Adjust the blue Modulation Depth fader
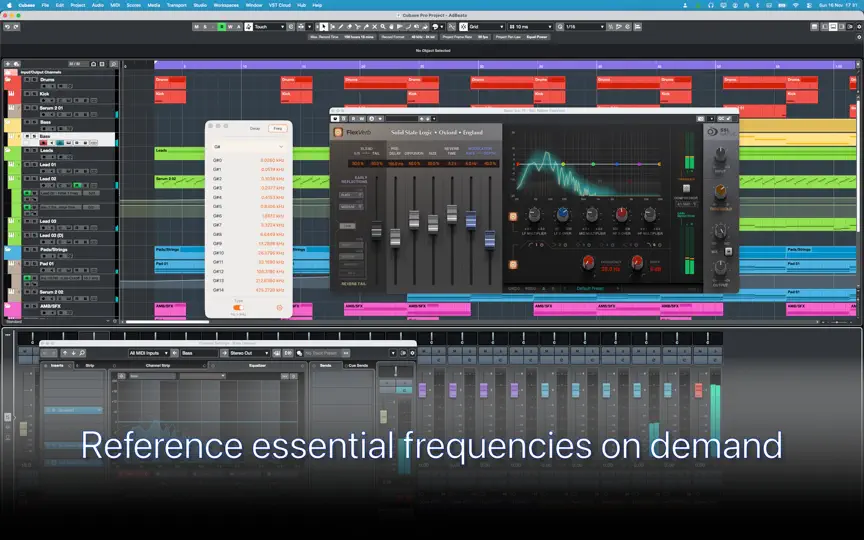The image size is (864, 540). 489,240
